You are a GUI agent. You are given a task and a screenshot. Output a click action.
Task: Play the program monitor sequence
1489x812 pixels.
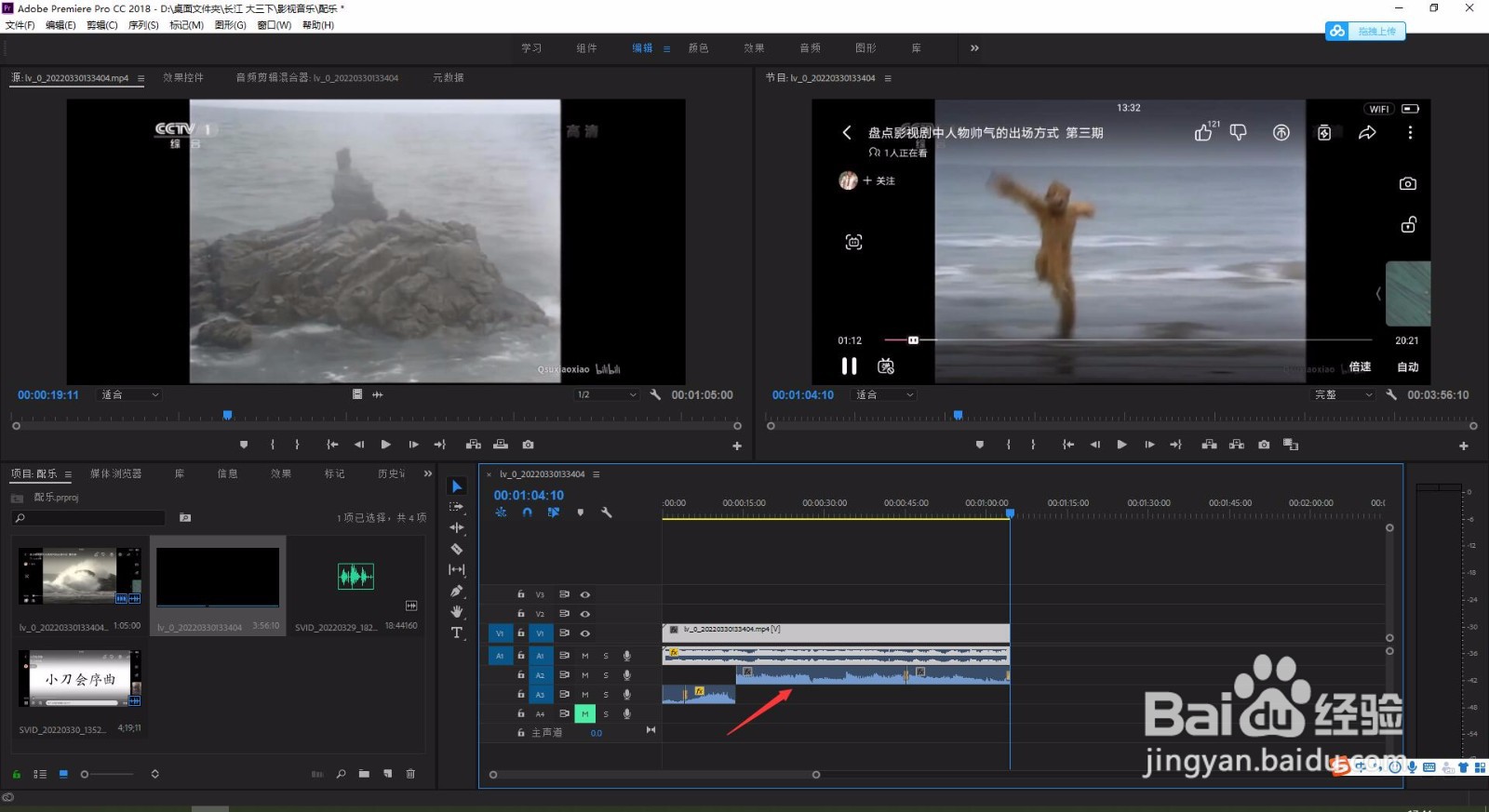pyautogui.click(x=1121, y=445)
